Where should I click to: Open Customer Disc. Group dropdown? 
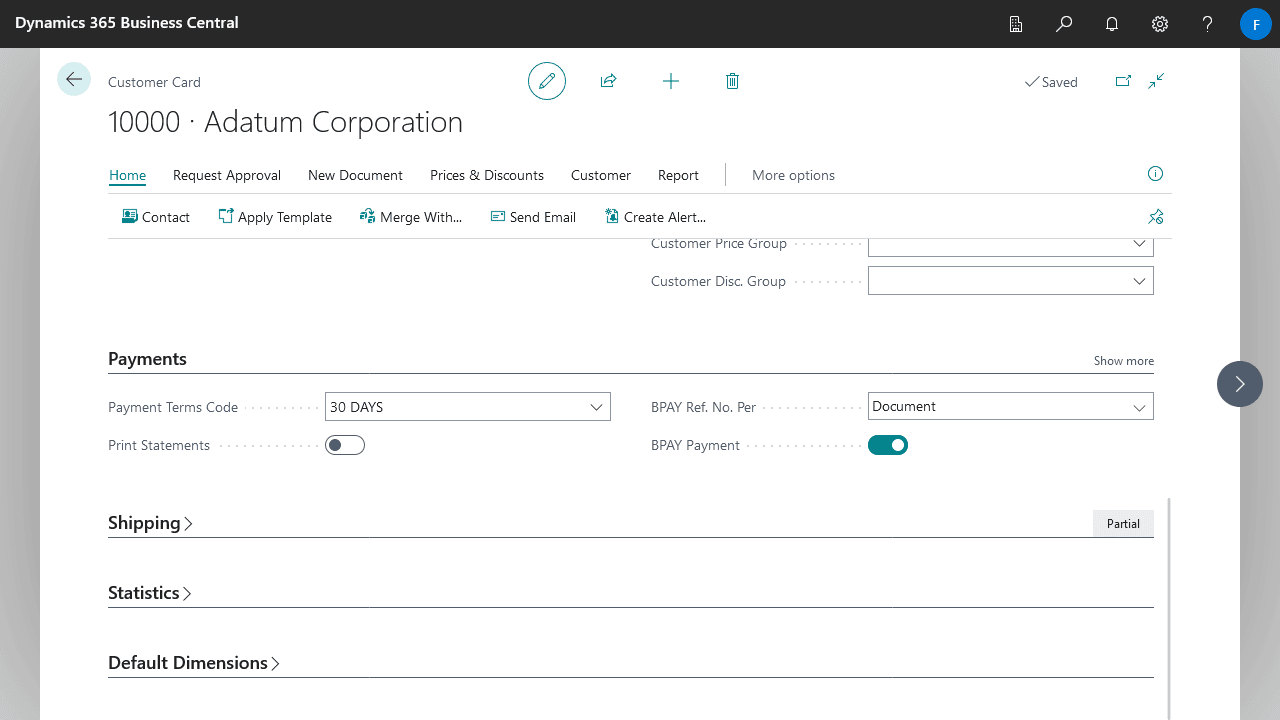coord(1139,281)
